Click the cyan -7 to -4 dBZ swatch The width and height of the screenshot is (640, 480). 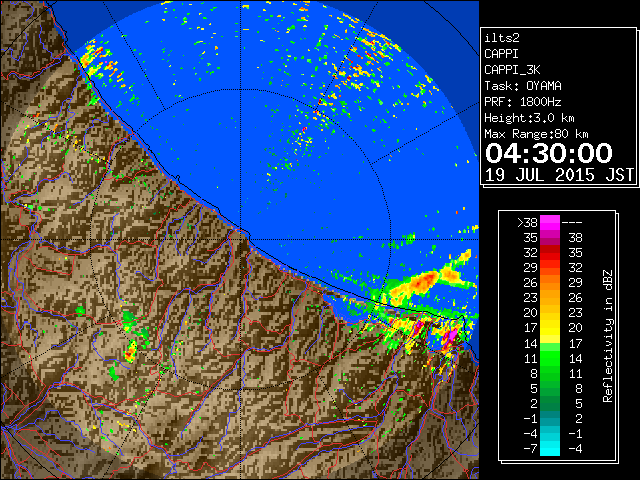[x=549, y=448]
